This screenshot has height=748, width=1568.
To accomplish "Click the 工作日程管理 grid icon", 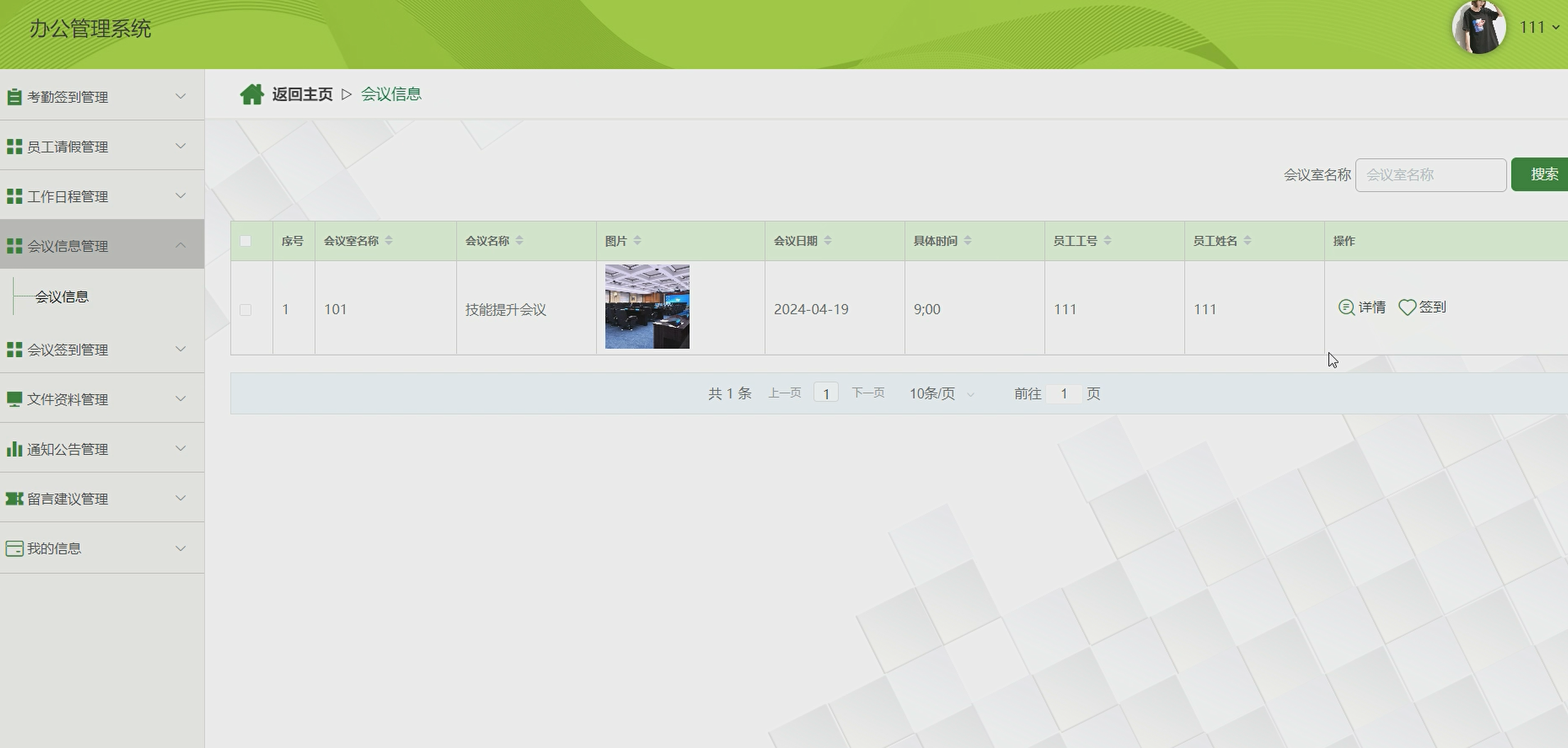I will pos(14,197).
